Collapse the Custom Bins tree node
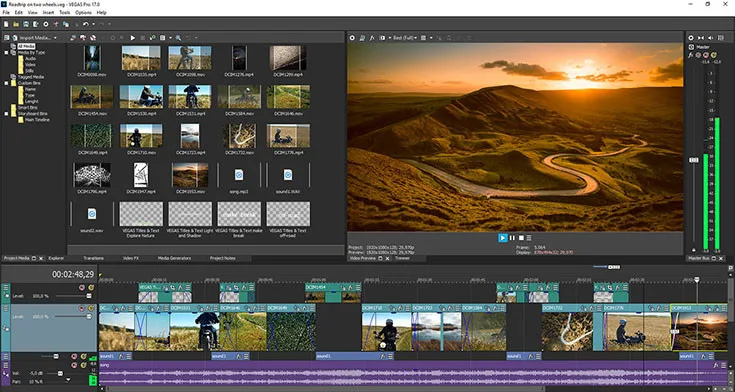Viewport: 735px width, 392px height. (7, 83)
